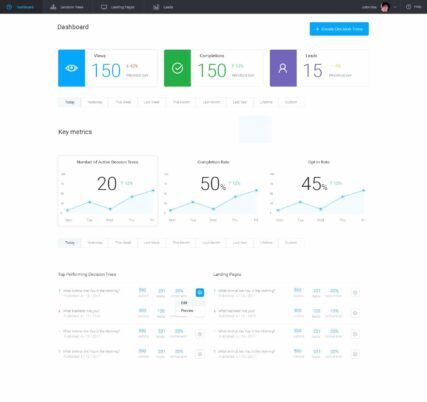This screenshot has height=402, width=427.
Task: Choose the Custom range under Key metrics charts
Action: coord(291,243)
